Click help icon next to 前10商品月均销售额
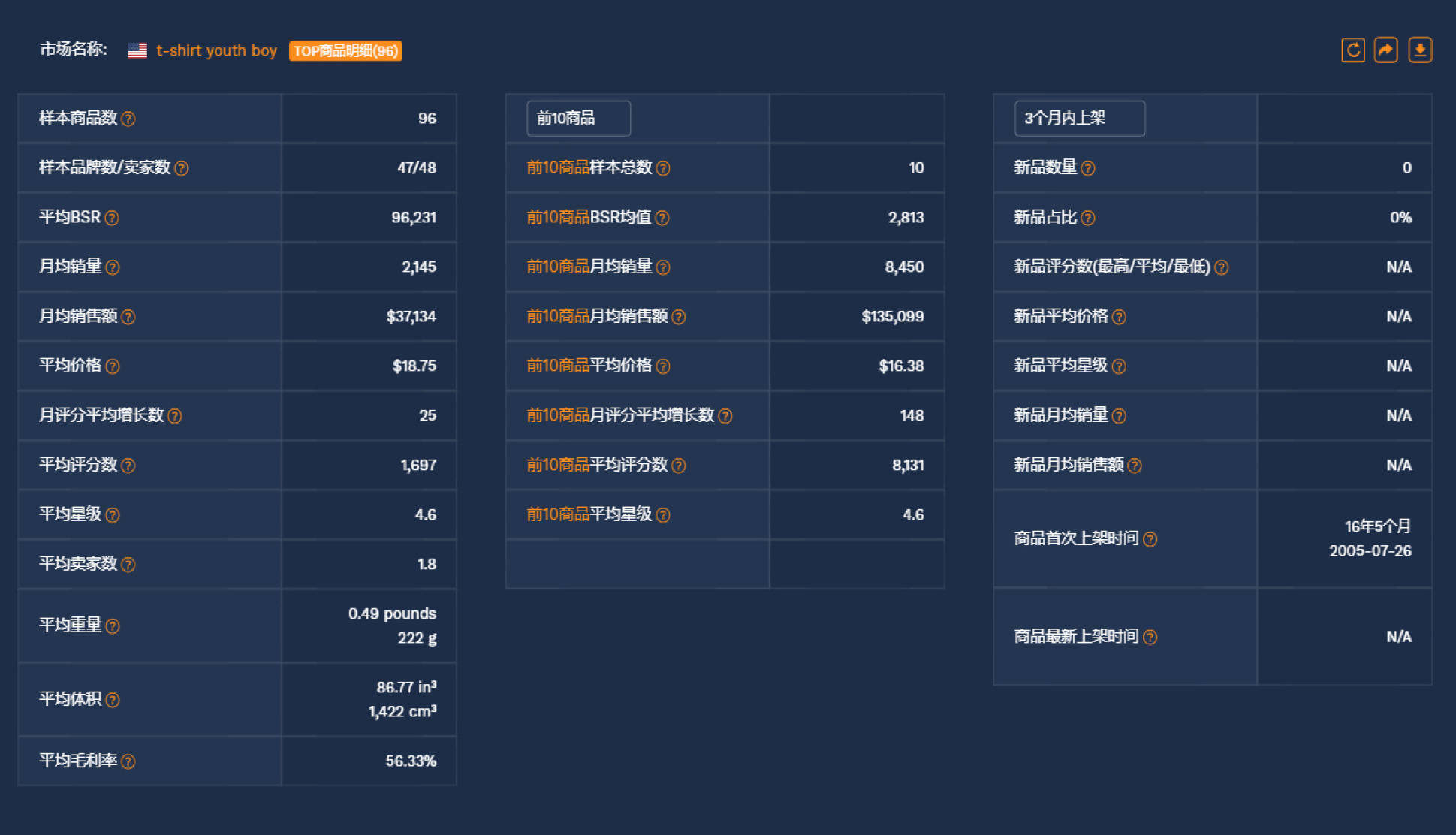This screenshot has width=1456, height=835. click(679, 317)
